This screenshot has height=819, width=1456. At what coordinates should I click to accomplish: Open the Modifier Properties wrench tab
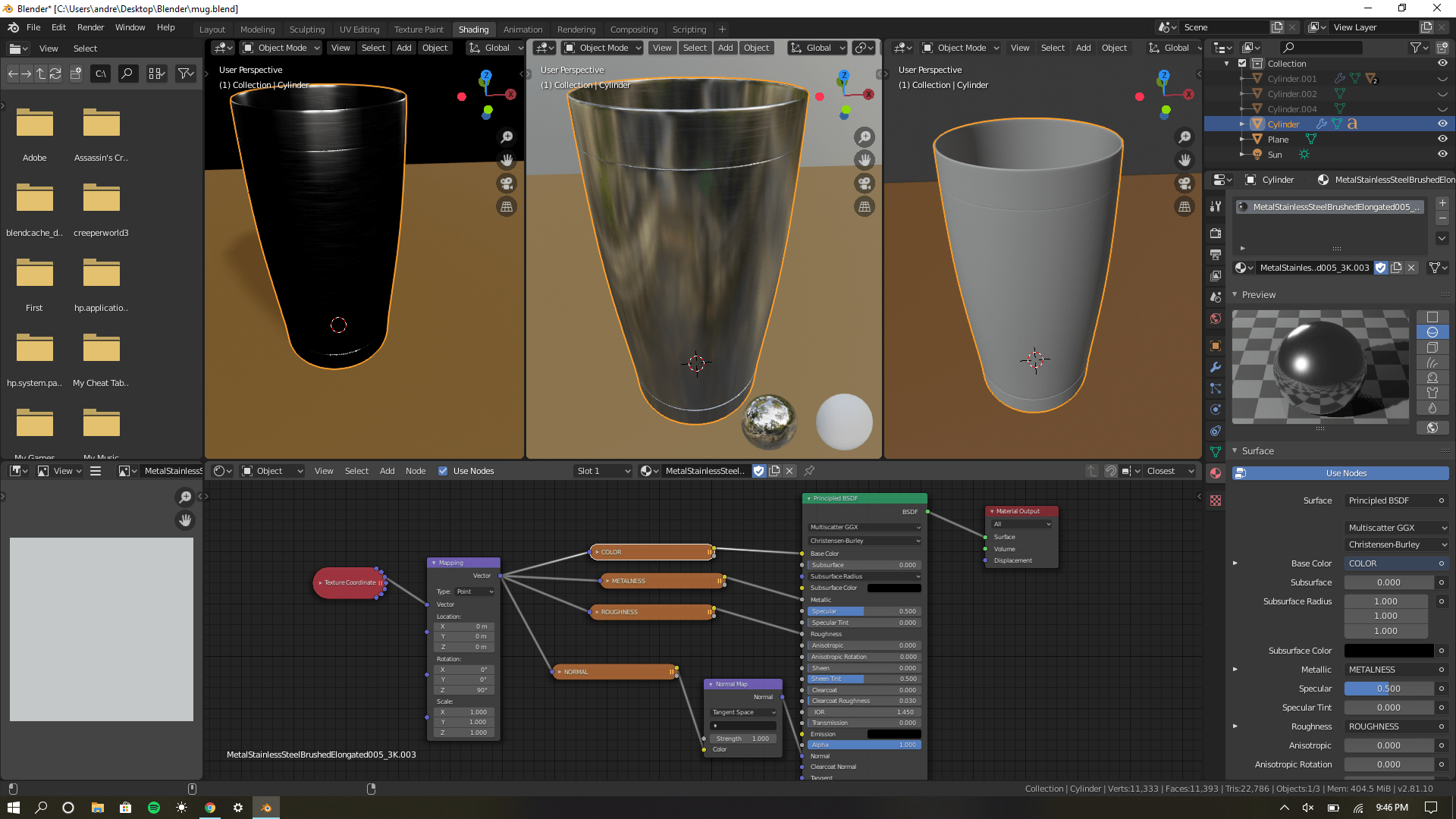coord(1216,368)
